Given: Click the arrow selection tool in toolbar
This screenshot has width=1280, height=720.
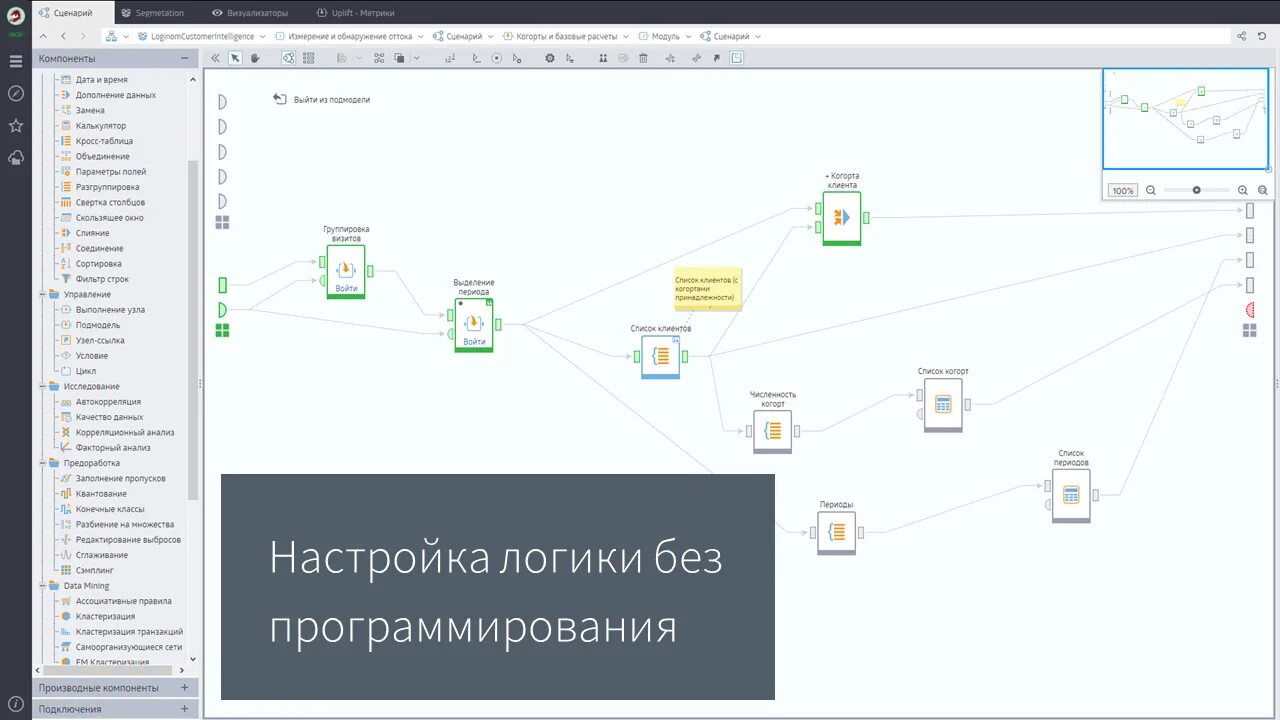Looking at the screenshot, I should click(234, 58).
